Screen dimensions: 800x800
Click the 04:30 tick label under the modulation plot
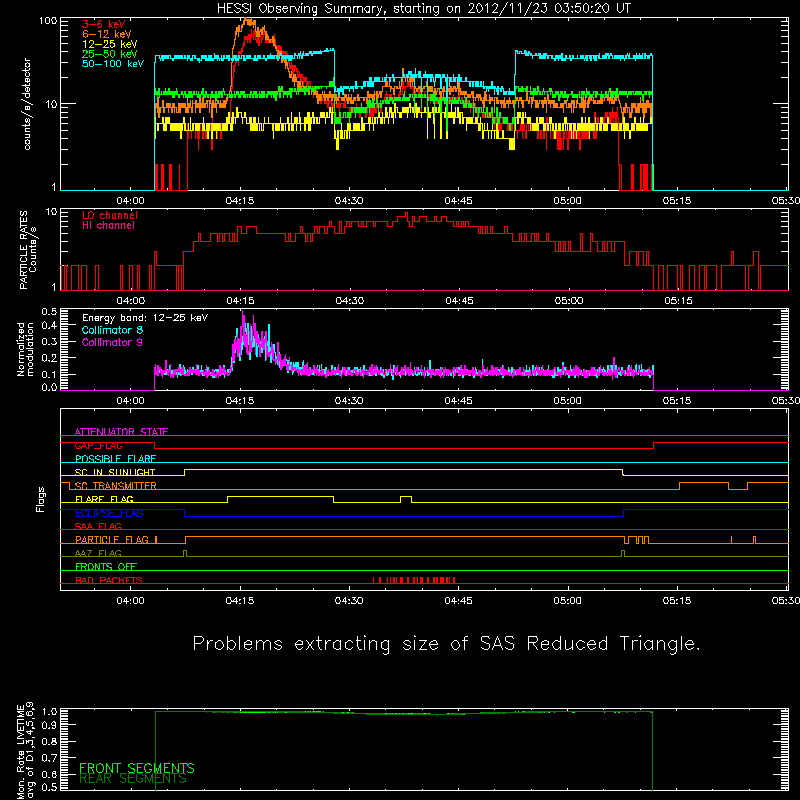[349, 401]
